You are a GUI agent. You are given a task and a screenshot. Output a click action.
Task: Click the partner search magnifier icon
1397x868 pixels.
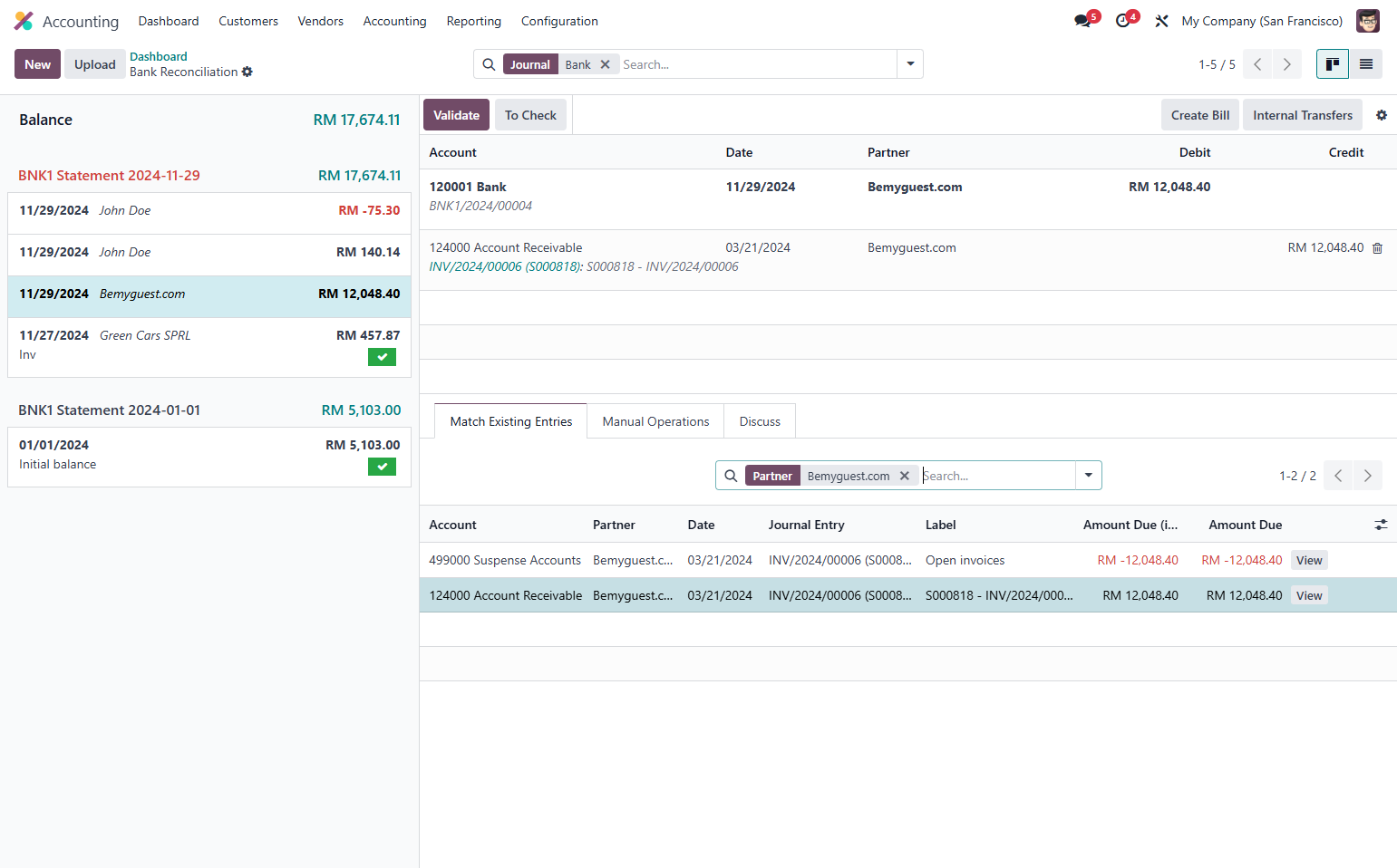tap(731, 476)
